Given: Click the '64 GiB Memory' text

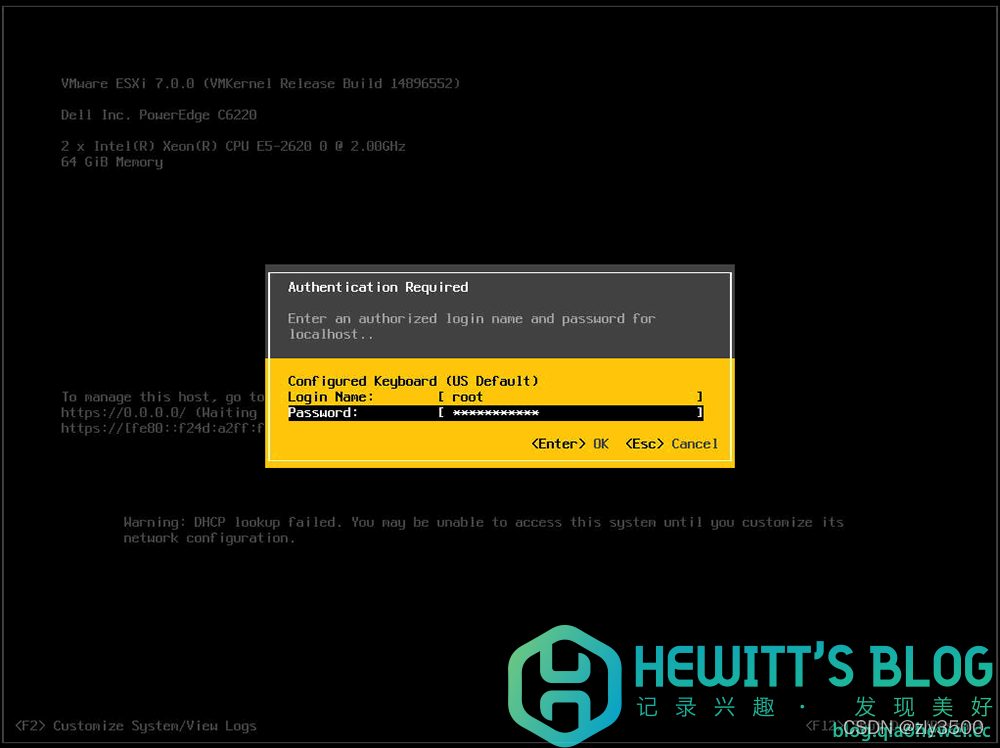Looking at the screenshot, I should coord(112,163).
